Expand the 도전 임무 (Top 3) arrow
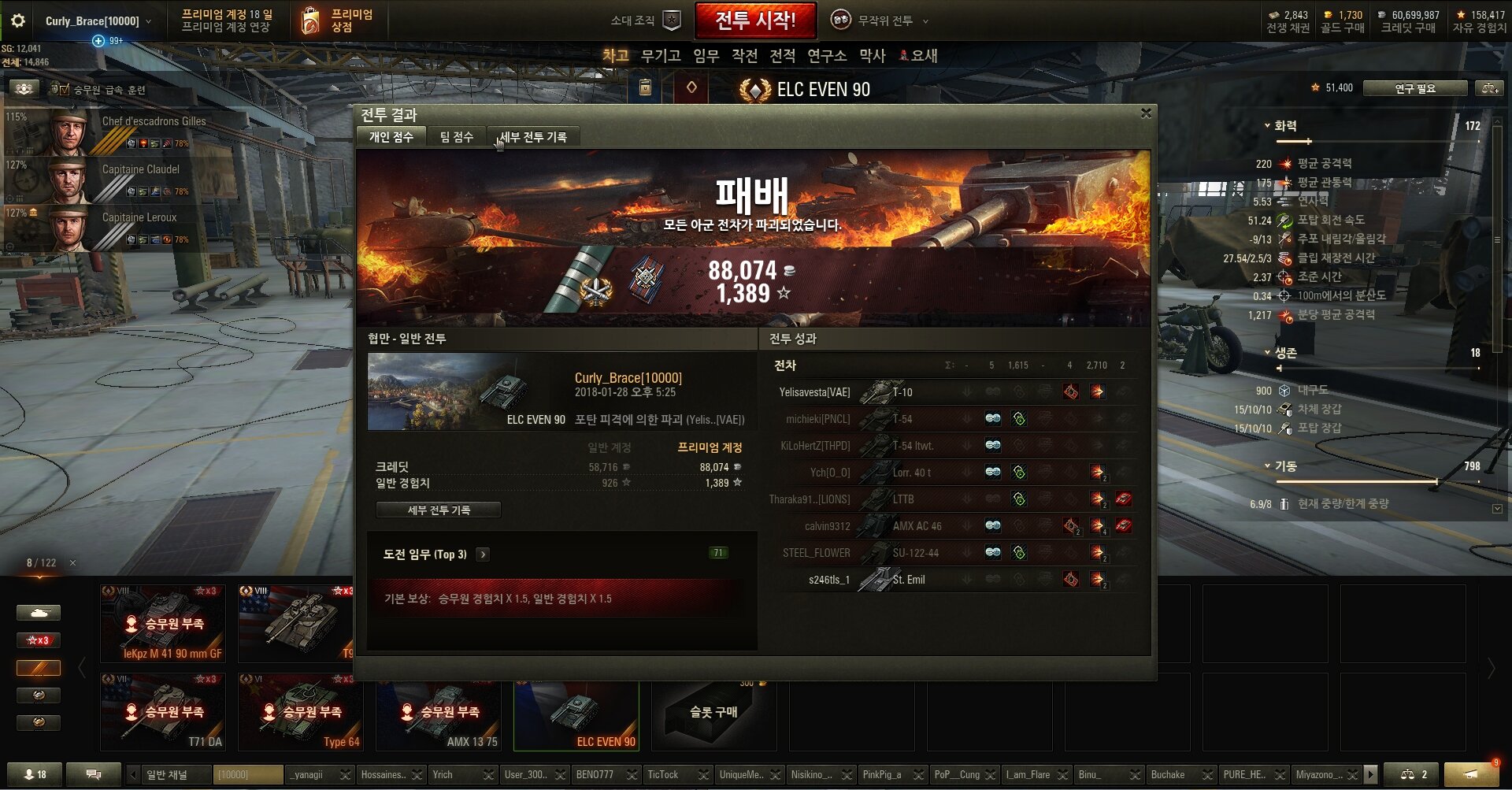Viewport: 1512px width, 790px height. (483, 554)
